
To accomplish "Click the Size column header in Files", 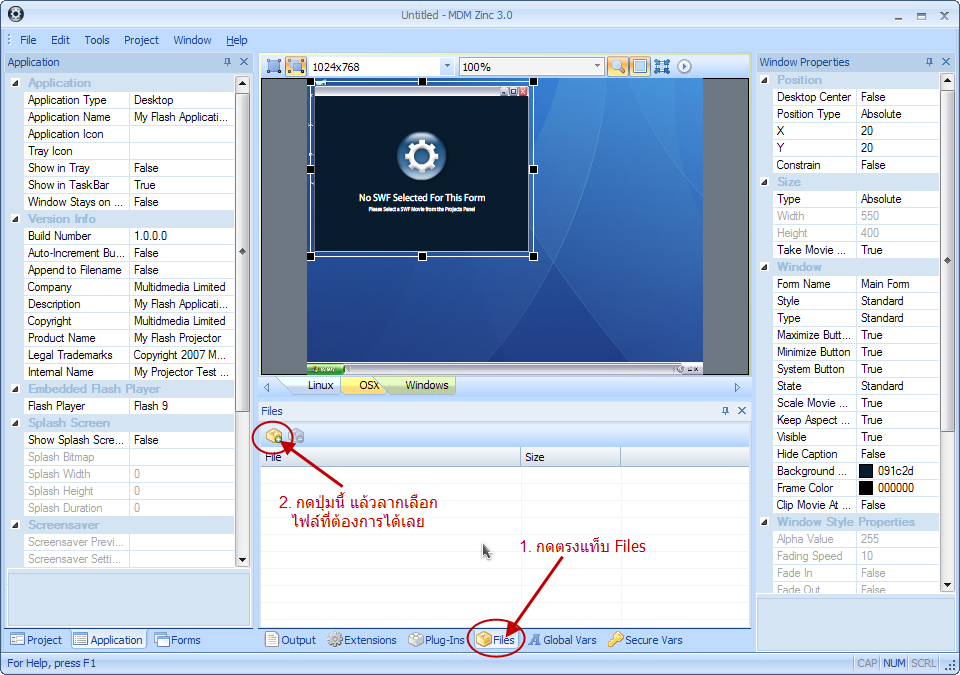I will 571,457.
